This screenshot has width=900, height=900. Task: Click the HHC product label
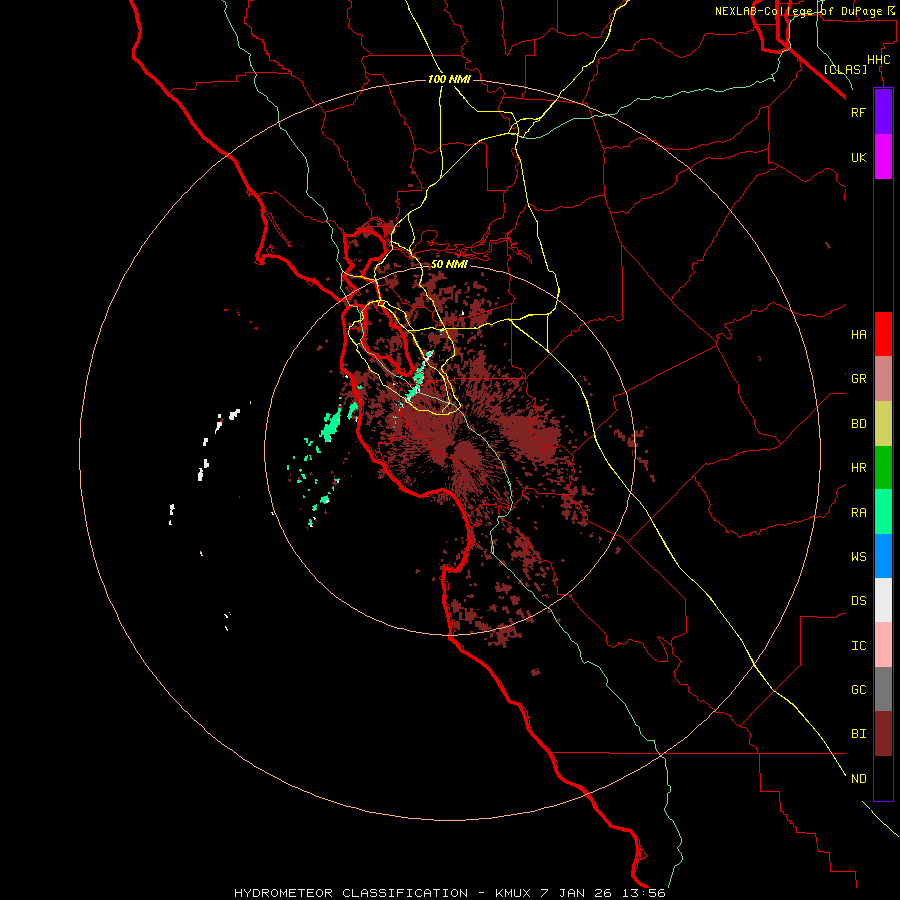tap(878, 60)
